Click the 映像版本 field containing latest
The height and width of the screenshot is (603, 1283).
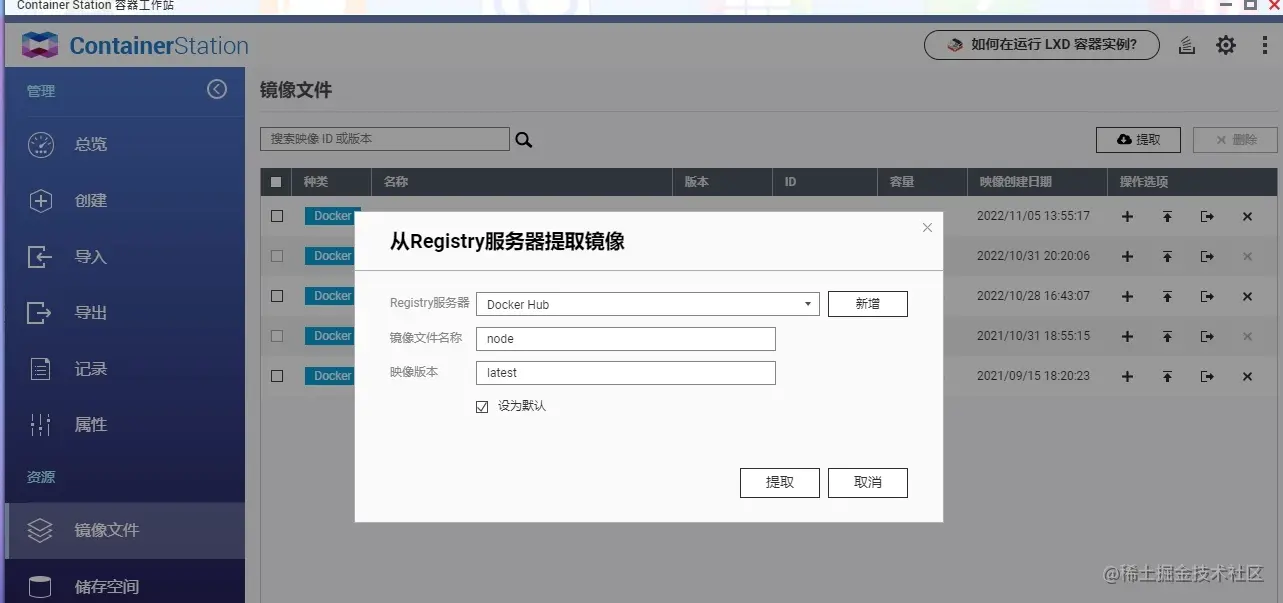[x=626, y=373]
